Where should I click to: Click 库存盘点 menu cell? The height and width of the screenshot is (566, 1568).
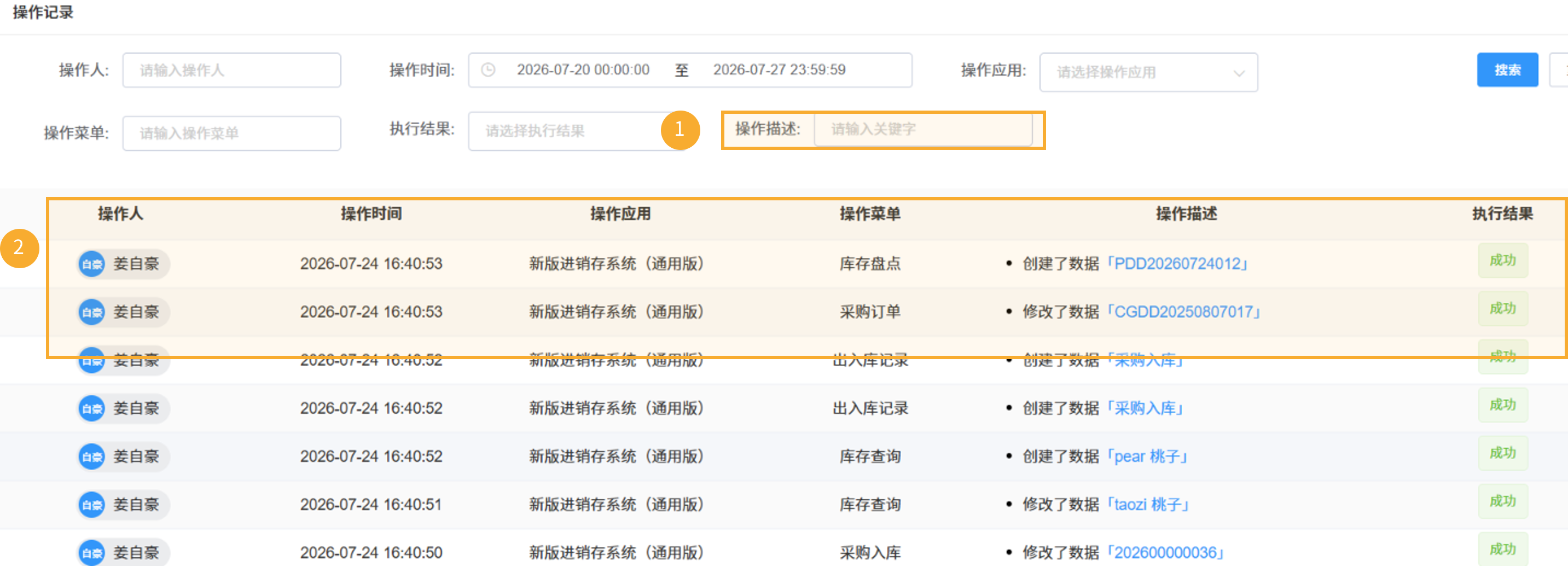pyautogui.click(x=870, y=264)
